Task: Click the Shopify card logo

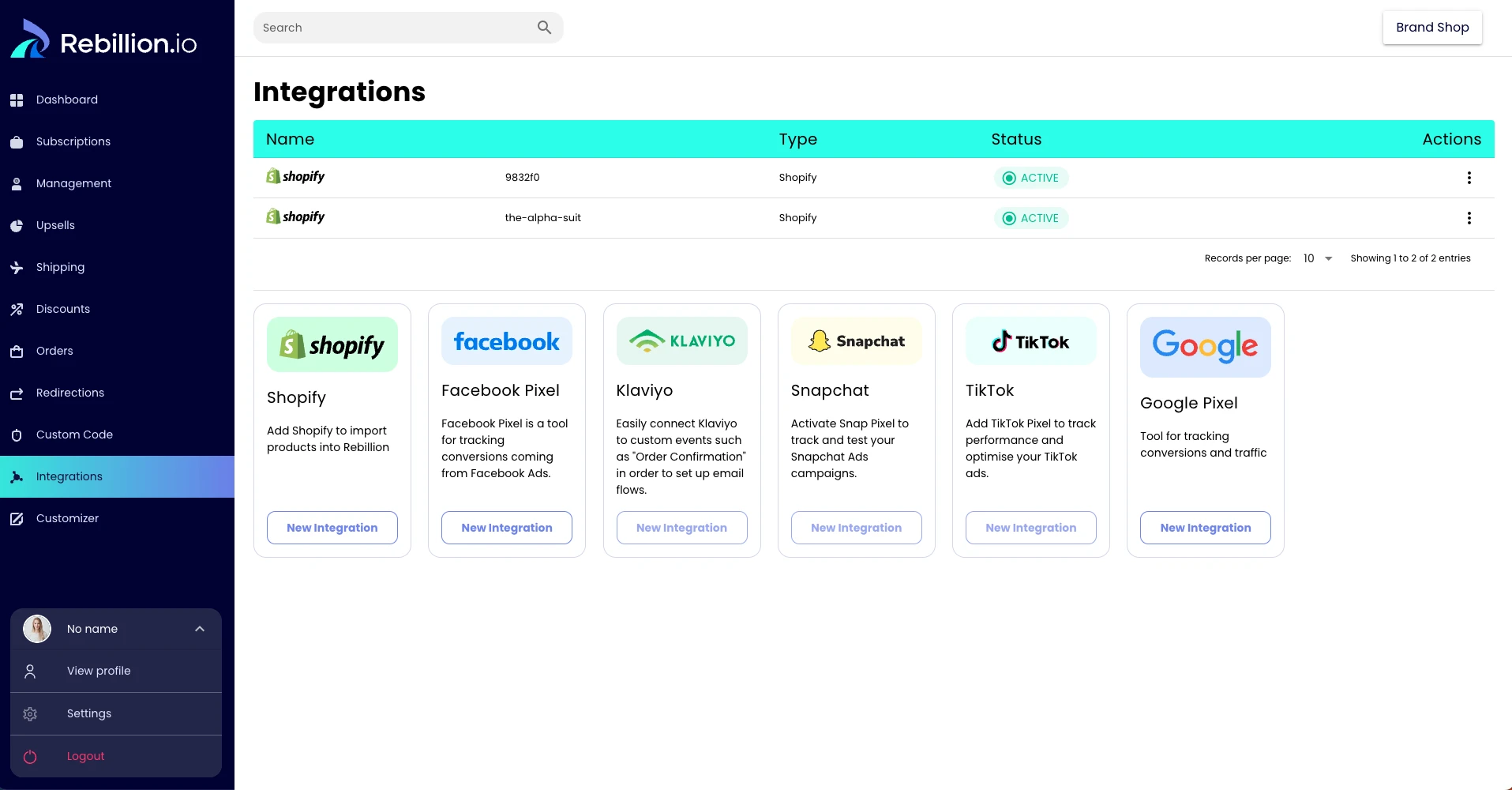Action: pyautogui.click(x=332, y=344)
